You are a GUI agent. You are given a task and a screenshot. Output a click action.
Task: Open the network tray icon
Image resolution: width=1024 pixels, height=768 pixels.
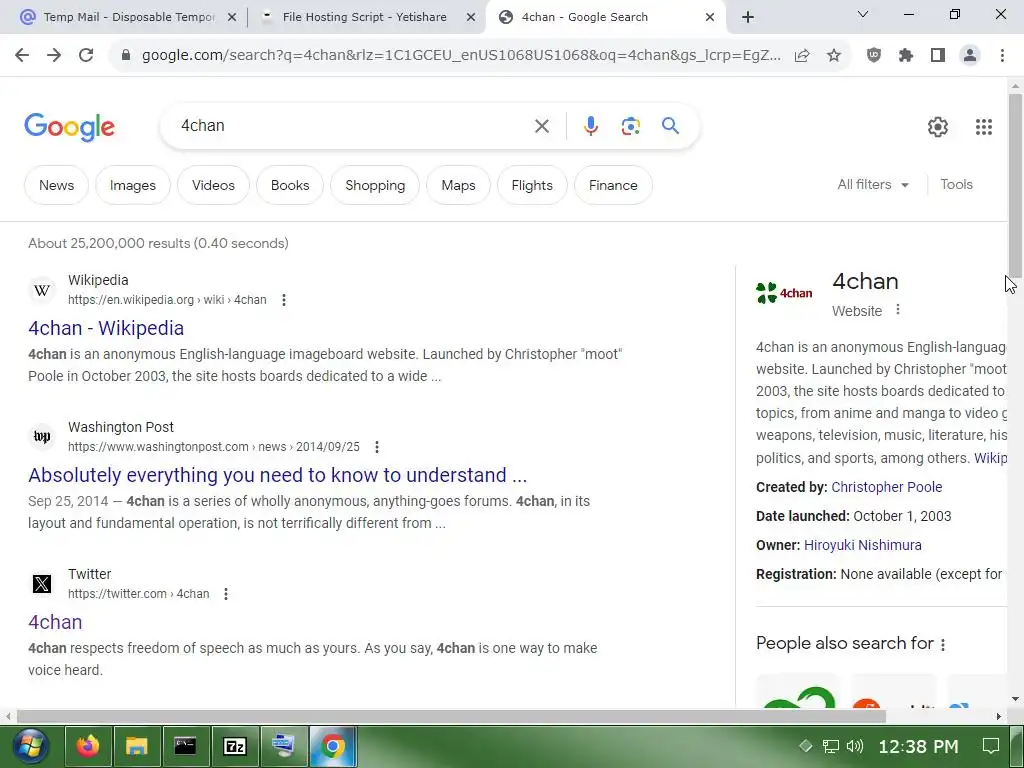[x=830, y=746]
